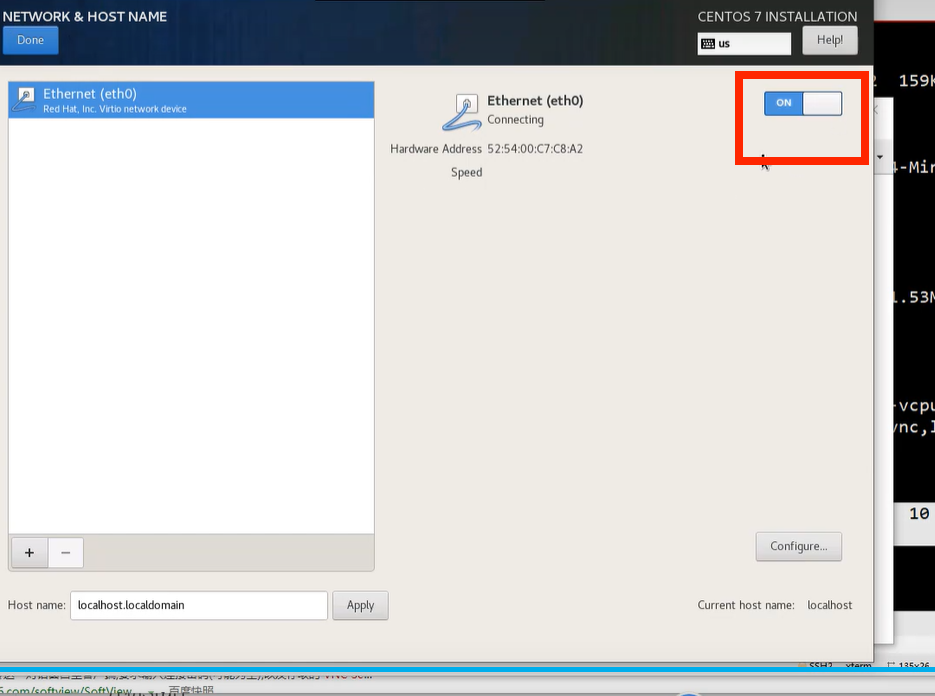Screen dimensions: 935x696
Task: Click the CENTOS 7 INSTALLATION title
Action: pyautogui.click(x=777, y=17)
